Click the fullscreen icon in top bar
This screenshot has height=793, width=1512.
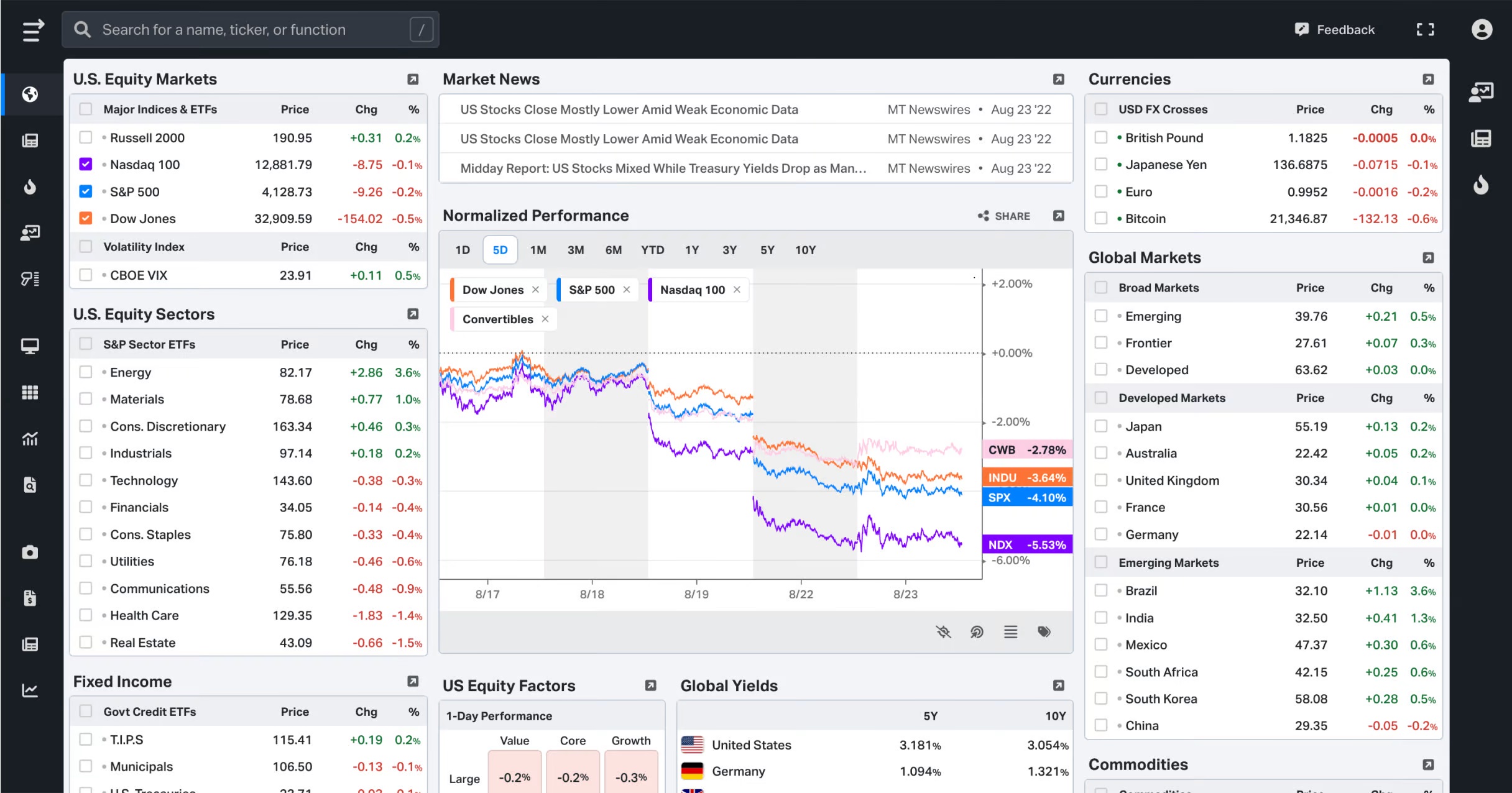point(1425,30)
